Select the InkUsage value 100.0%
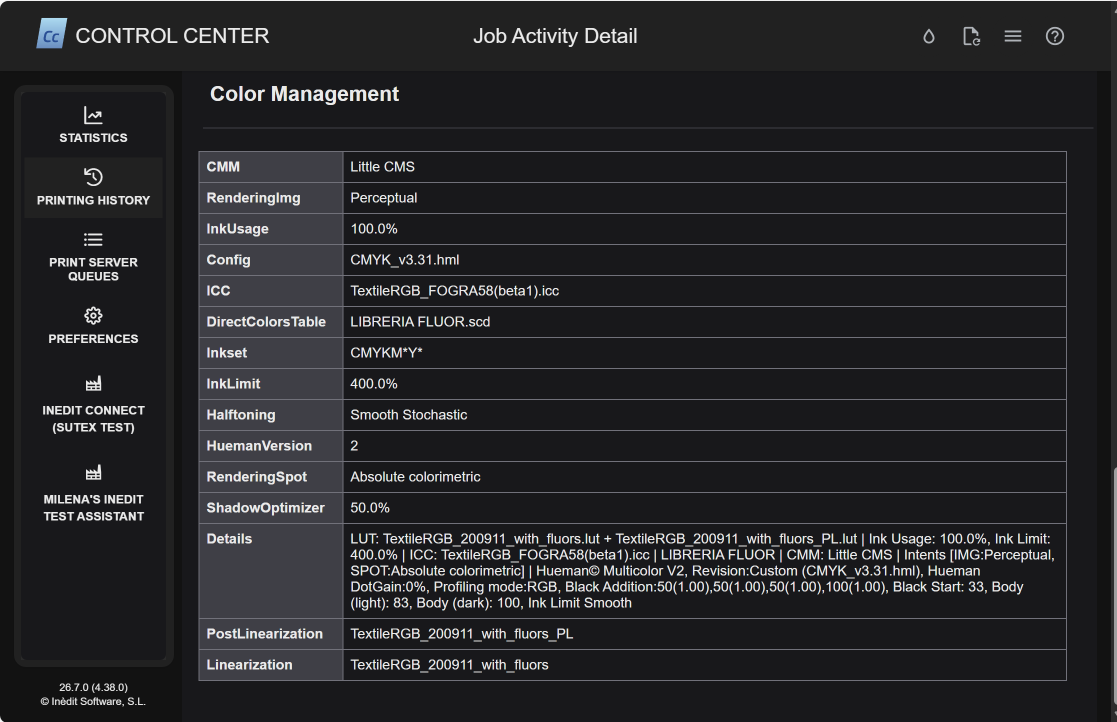Image resolution: width=1117 pixels, height=722 pixels. (x=373, y=229)
